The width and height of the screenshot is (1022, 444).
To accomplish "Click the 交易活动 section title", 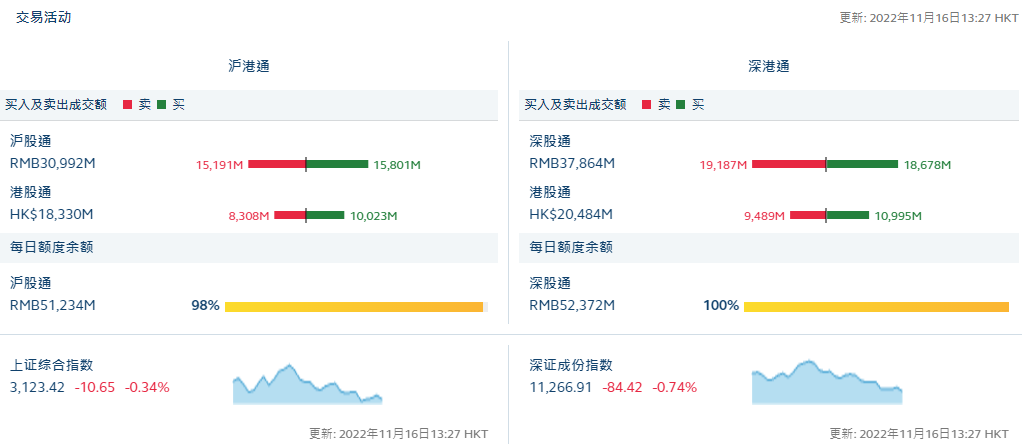I will (43, 17).
